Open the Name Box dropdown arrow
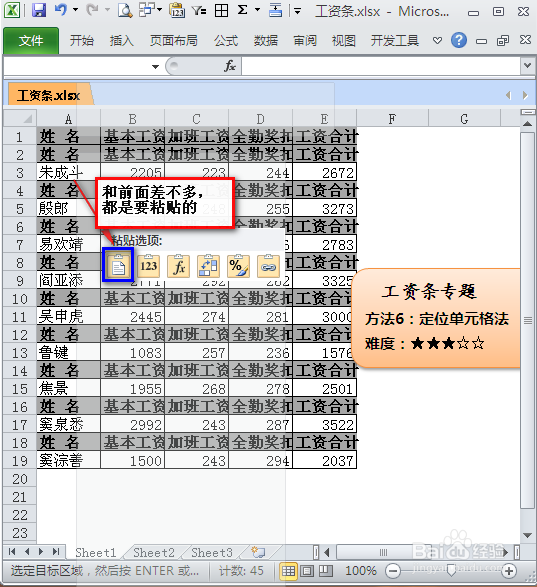 coord(155,67)
